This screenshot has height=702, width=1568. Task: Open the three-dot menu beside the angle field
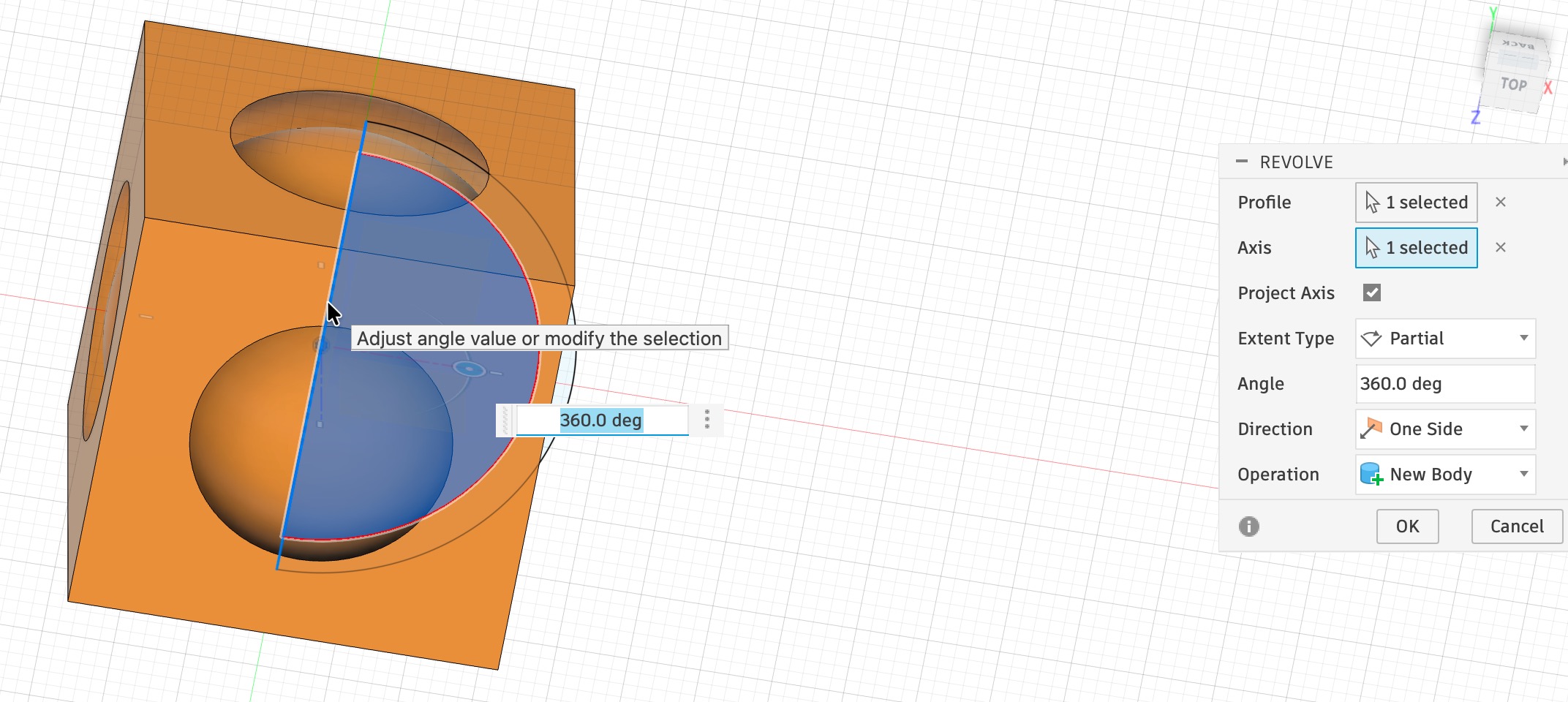click(x=706, y=420)
